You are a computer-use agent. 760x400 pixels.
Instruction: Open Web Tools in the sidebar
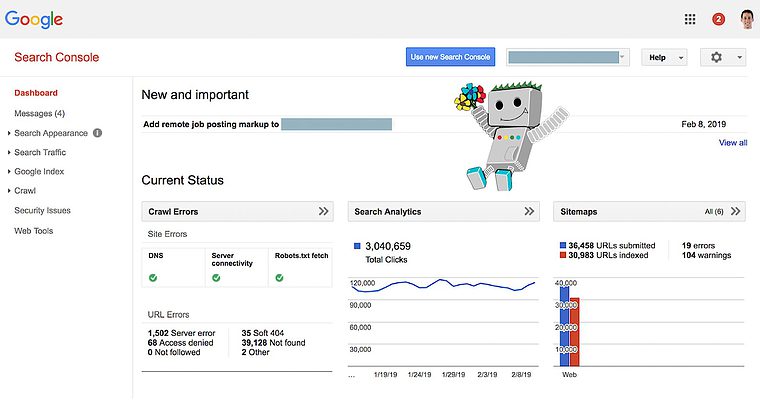[33, 231]
